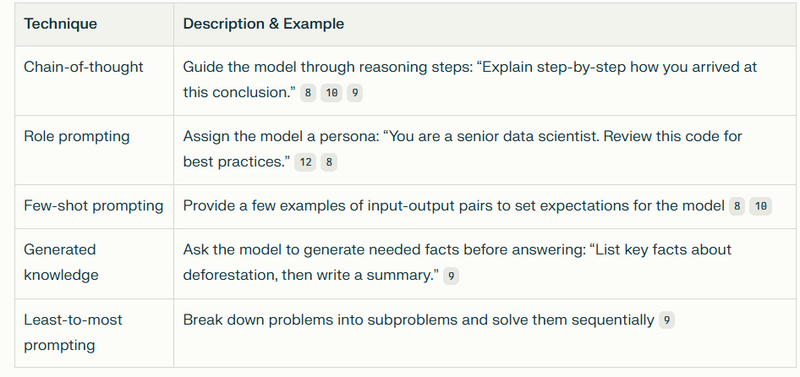This screenshot has height=377, width=800.
Task: Select the Few-shot prompting technique cell
Action: pyautogui.click(x=93, y=206)
